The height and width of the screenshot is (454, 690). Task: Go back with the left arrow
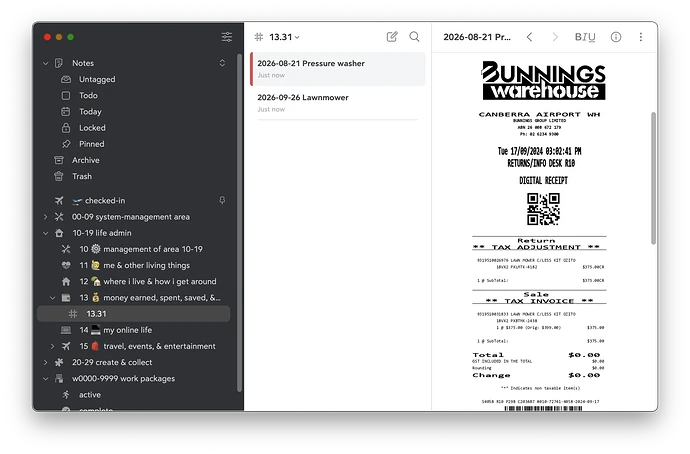click(x=529, y=37)
